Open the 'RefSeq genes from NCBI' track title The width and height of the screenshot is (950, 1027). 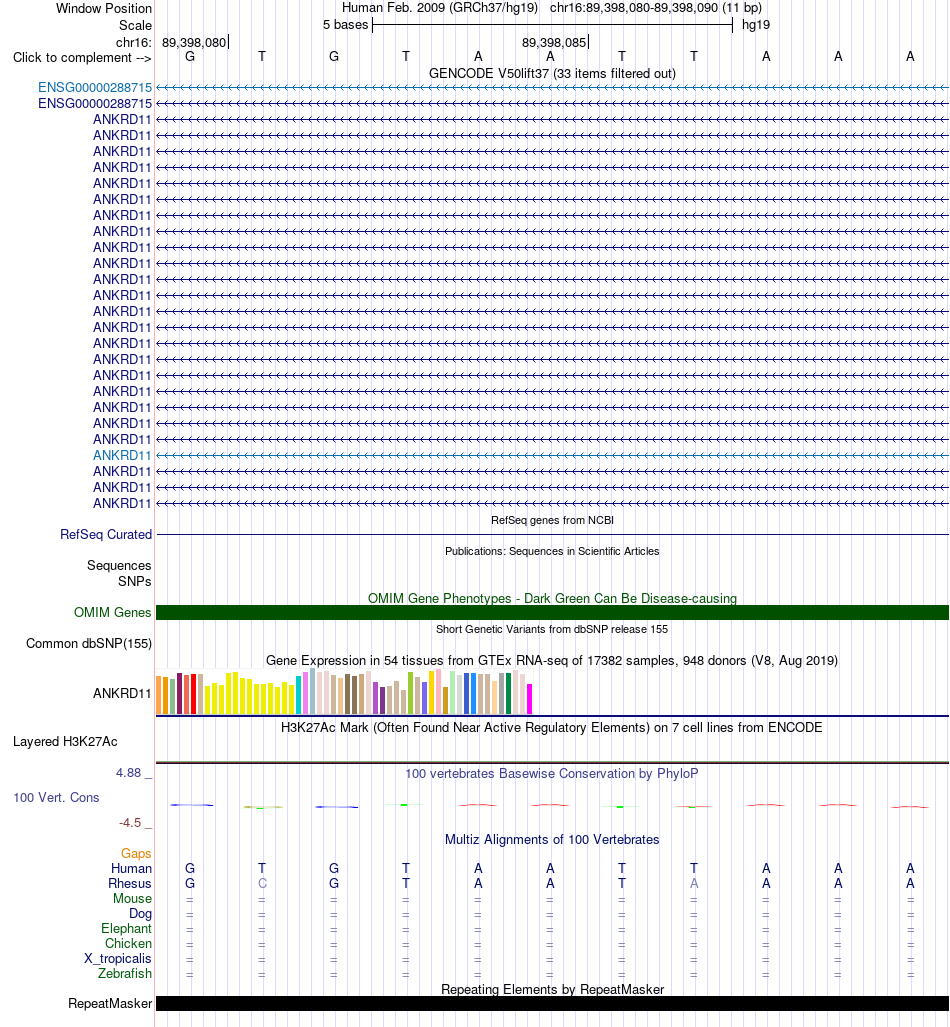(552, 520)
